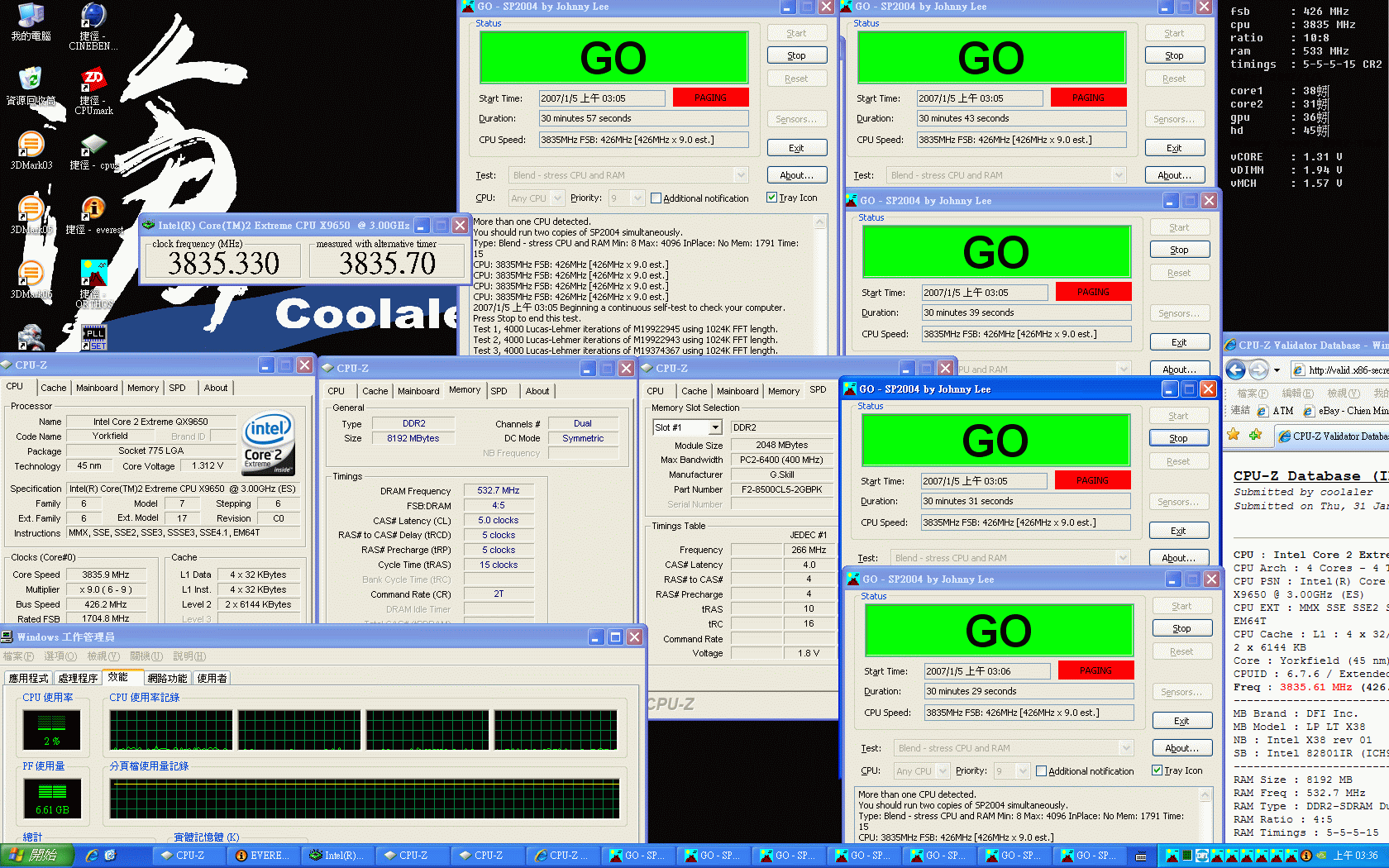The width and height of the screenshot is (1389, 868).
Task: Select the SPD tab in the rightmost CPU-Z window
Action: [x=818, y=390]
